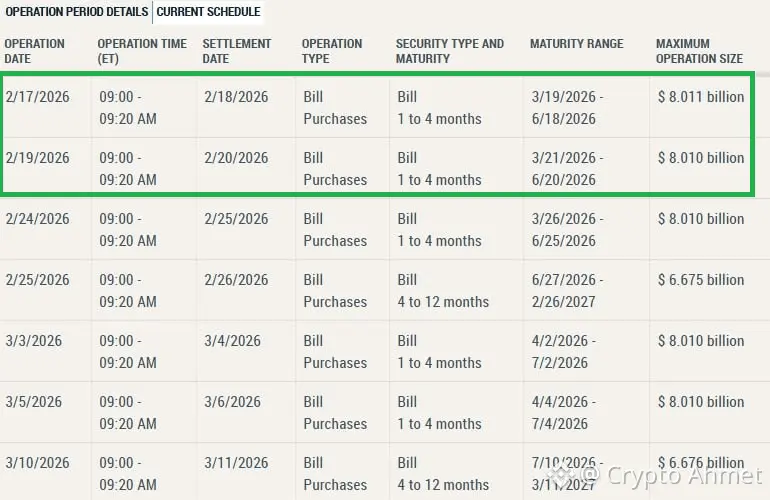770x500 pixels.
Task: Select maturity range 3/26/2026 - 6/25/2026
Action: 566,230
